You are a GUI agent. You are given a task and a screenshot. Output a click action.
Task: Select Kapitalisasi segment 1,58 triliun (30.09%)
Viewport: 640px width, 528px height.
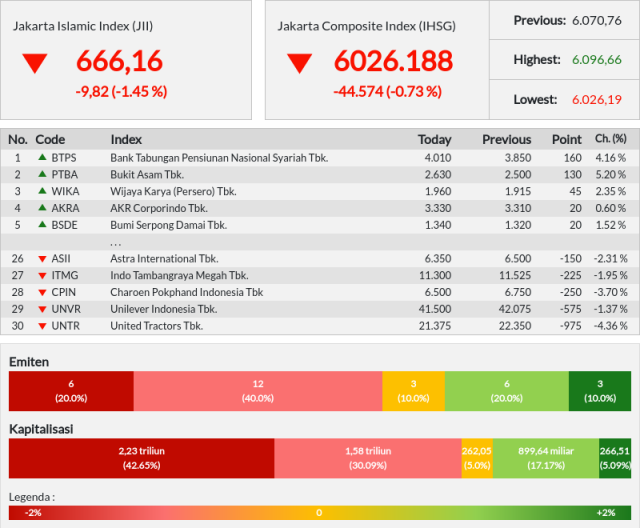point(368,458)
